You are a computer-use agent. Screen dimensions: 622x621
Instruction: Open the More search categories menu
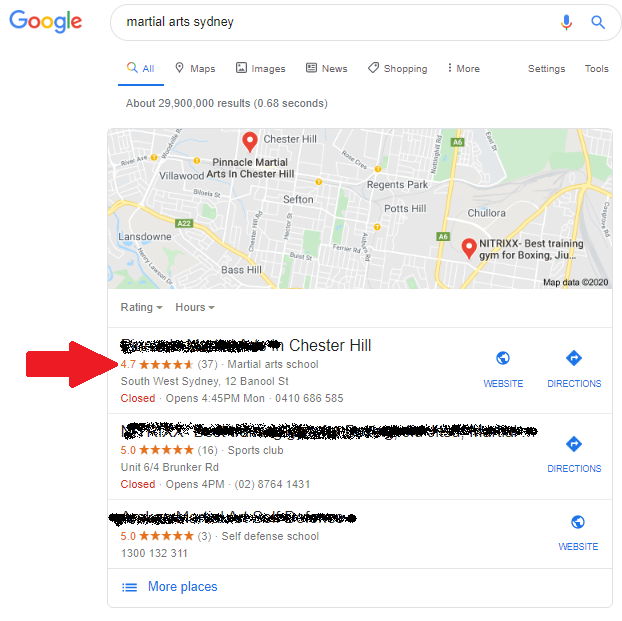(463, 68)
